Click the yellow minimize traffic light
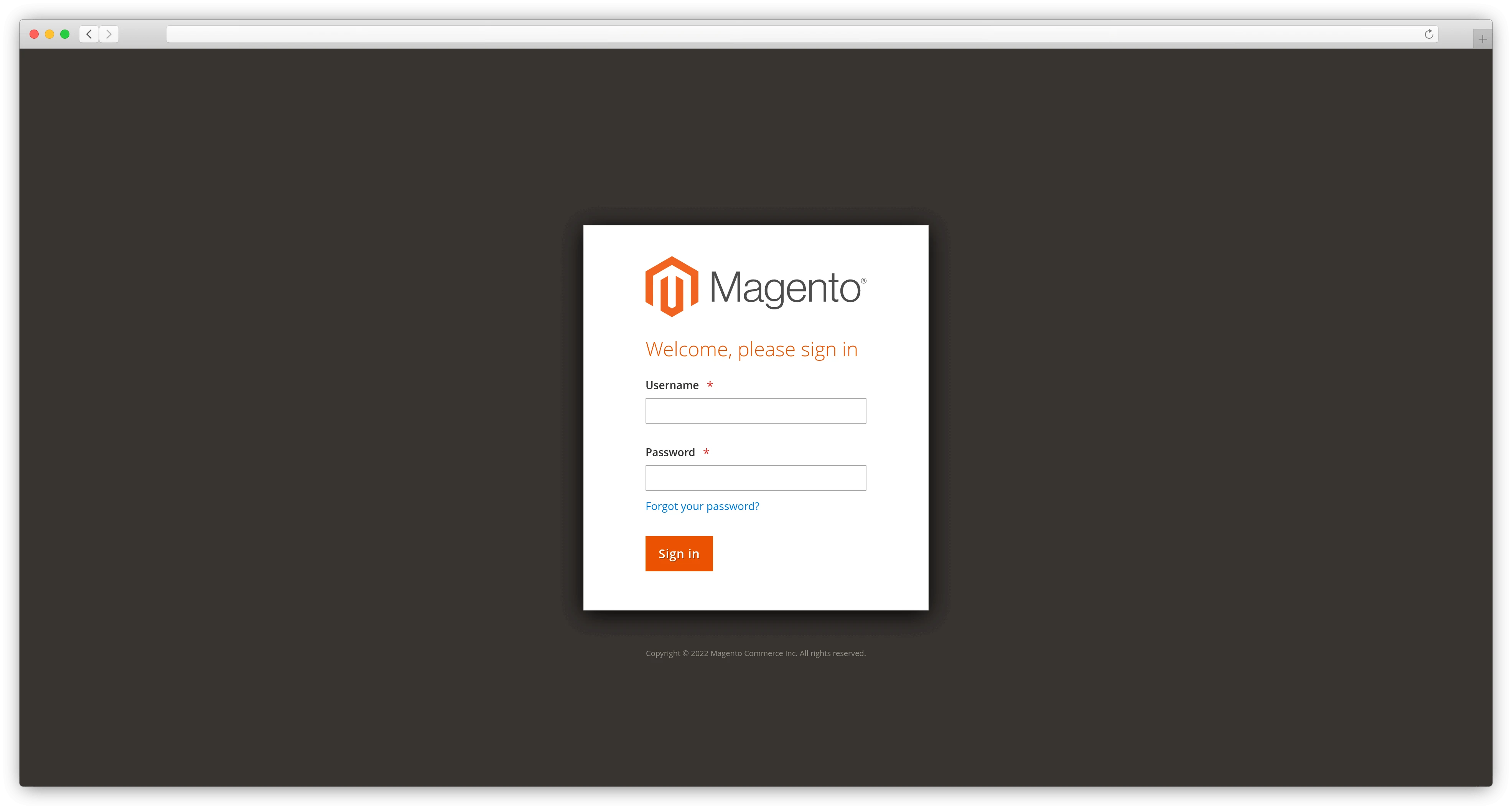This screenshot has height=806, width=1512. click(49, 34)
